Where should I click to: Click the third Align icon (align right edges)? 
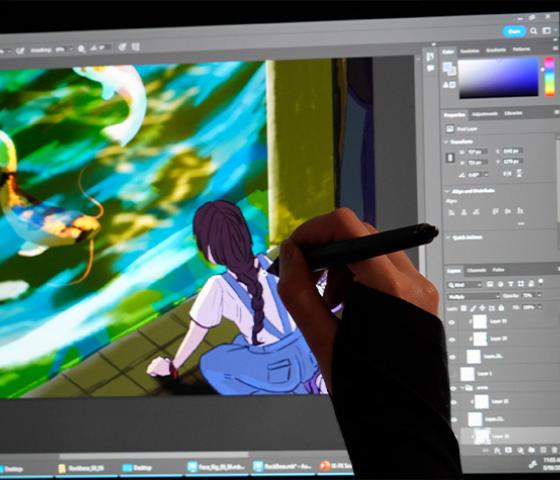click(476, 212)
